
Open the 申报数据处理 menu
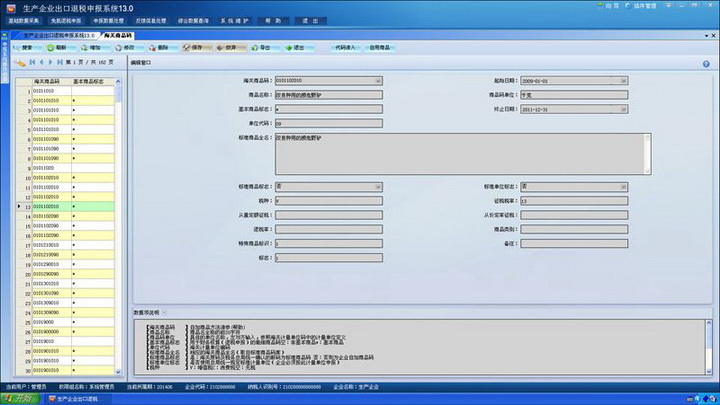tap(108, 21)
